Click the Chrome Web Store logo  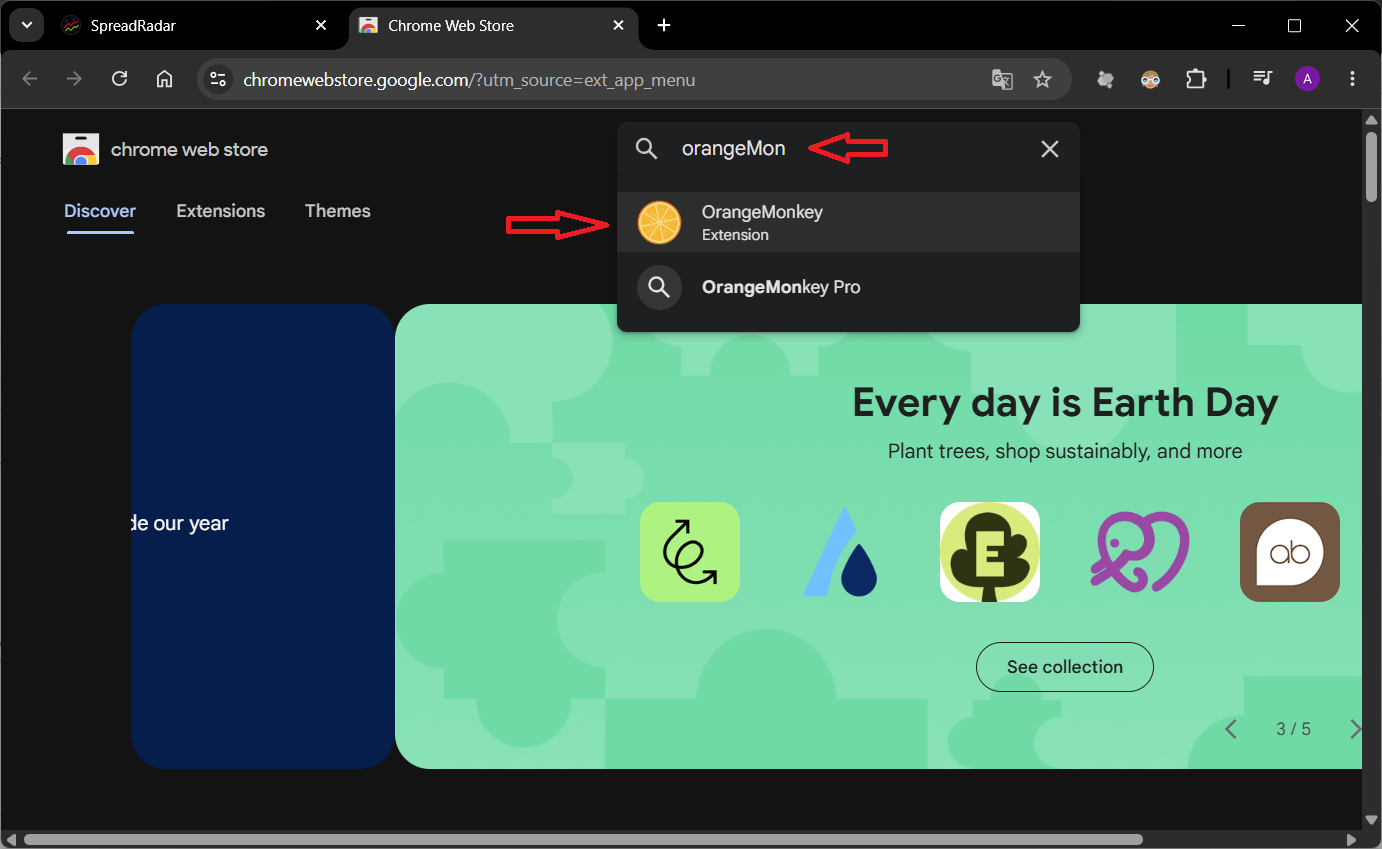coord(81,149)
